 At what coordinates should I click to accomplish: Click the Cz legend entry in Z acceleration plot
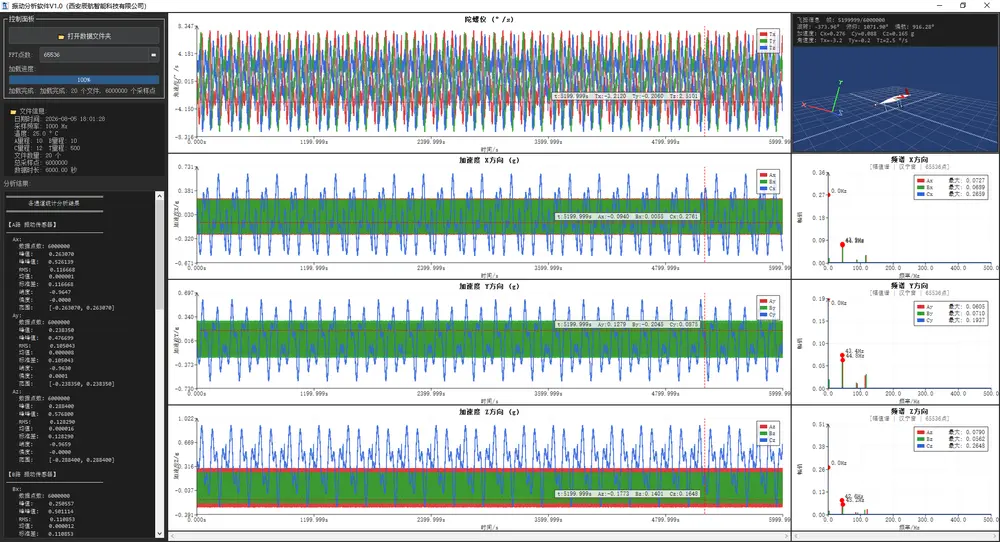[x=768, y=441]
